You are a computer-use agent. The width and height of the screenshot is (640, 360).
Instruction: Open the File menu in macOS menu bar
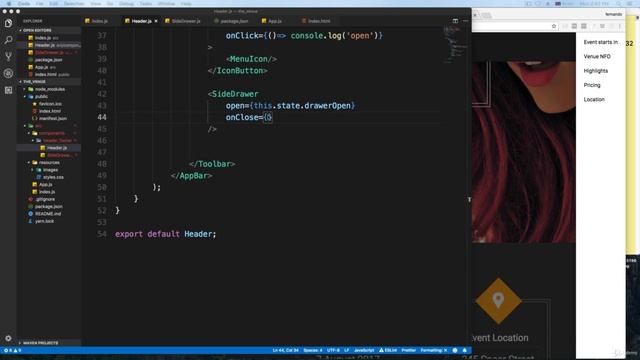40,4
